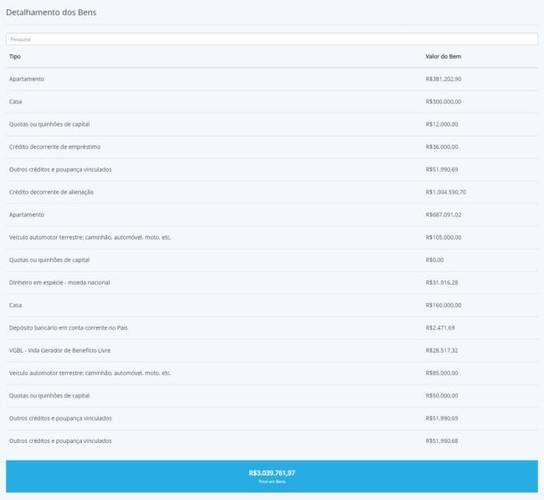The height and width of the screenshot is (500, 544).
Task: Select the Dinheiro em espécie row
Action: click(x=272, y=282)
